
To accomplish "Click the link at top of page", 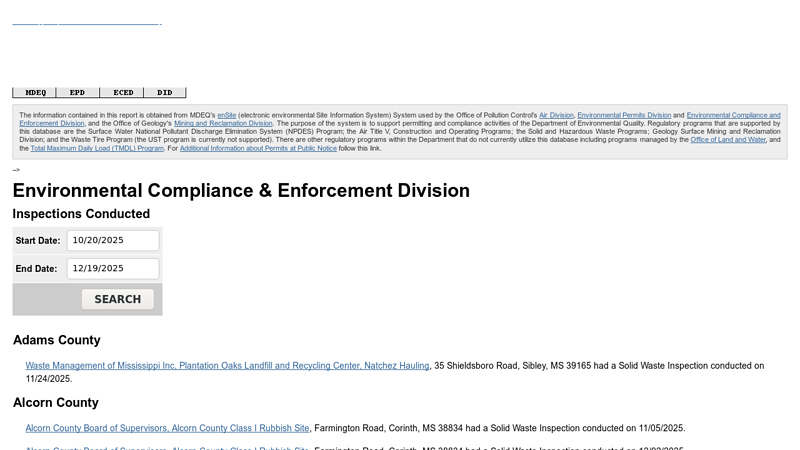I will (x=87, y=22).
